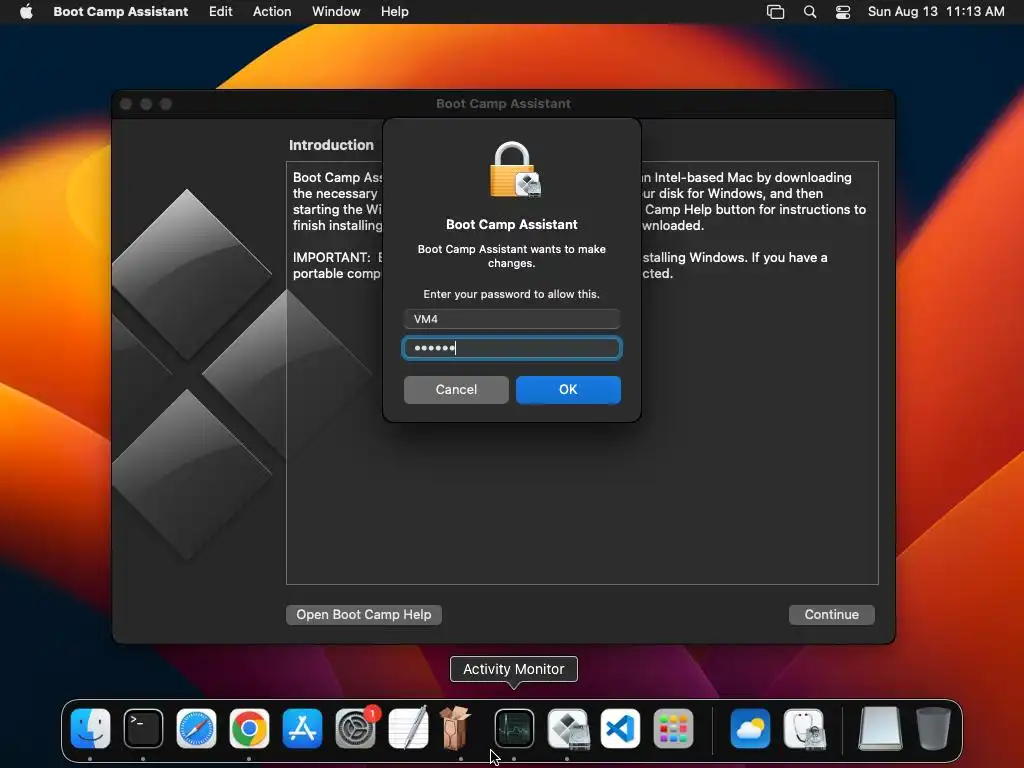Click the VM4 username field
Image resolution: width=1024 pixels, height=768 pixels.
(512, 319)
